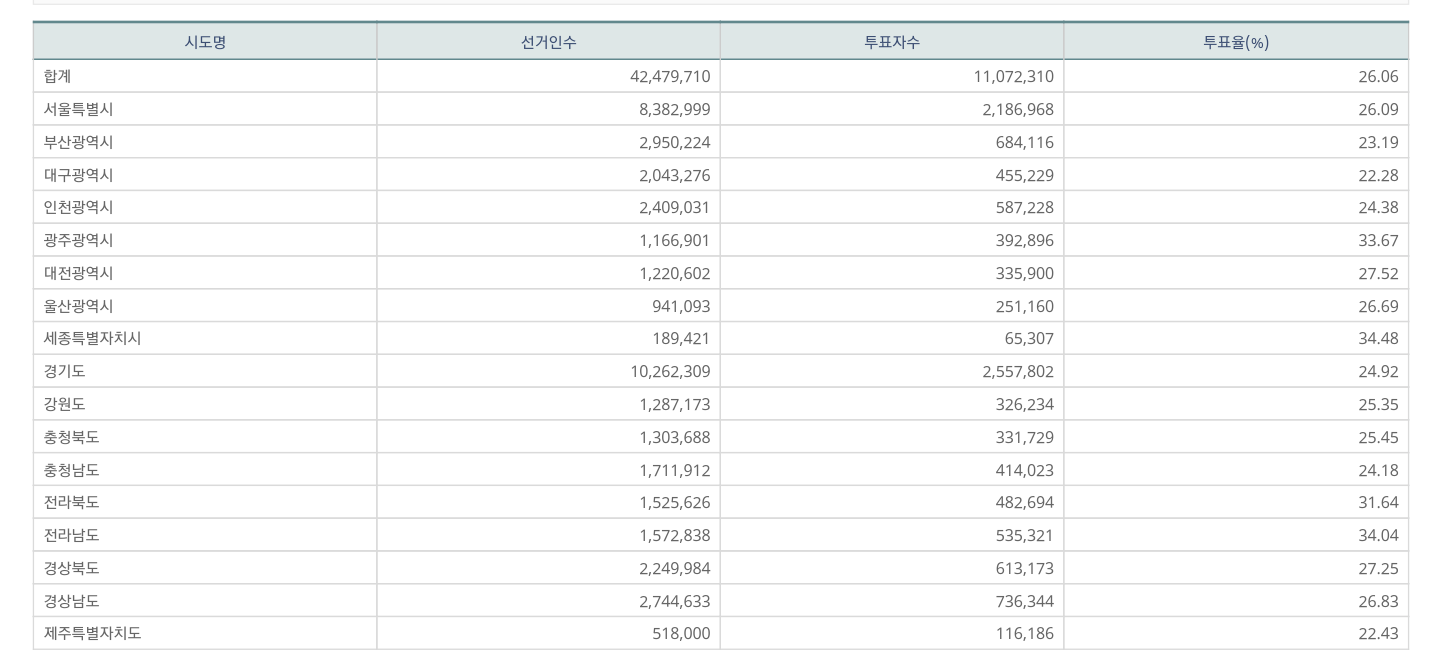
Task: Select 부산광역시 in the region column
Action: [78, 142]
